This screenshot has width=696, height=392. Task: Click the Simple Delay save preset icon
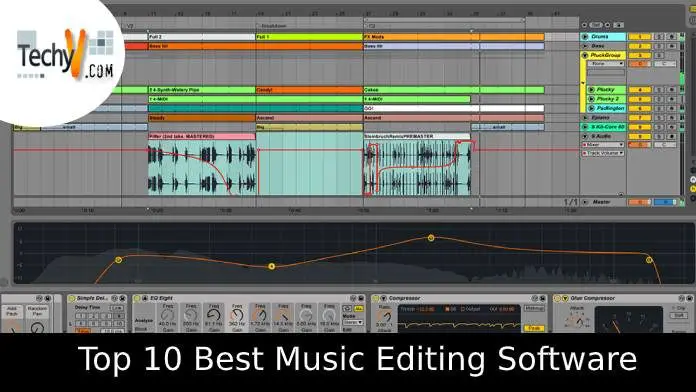point(123,298)
